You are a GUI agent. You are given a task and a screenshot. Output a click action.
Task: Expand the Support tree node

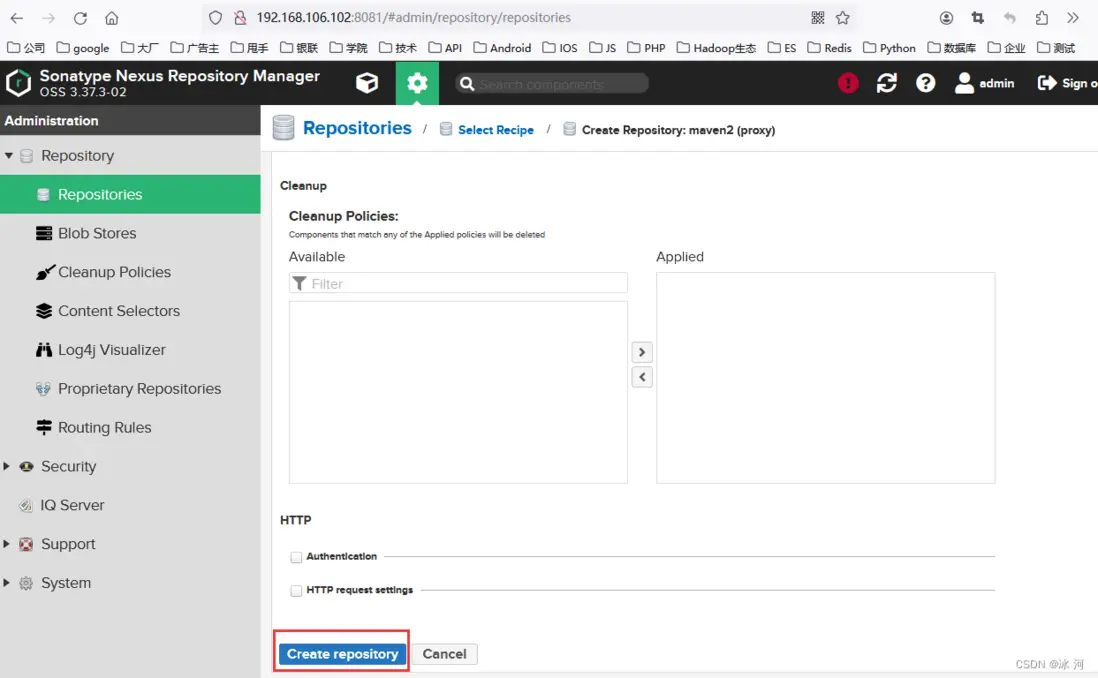(x=8, y=544)
